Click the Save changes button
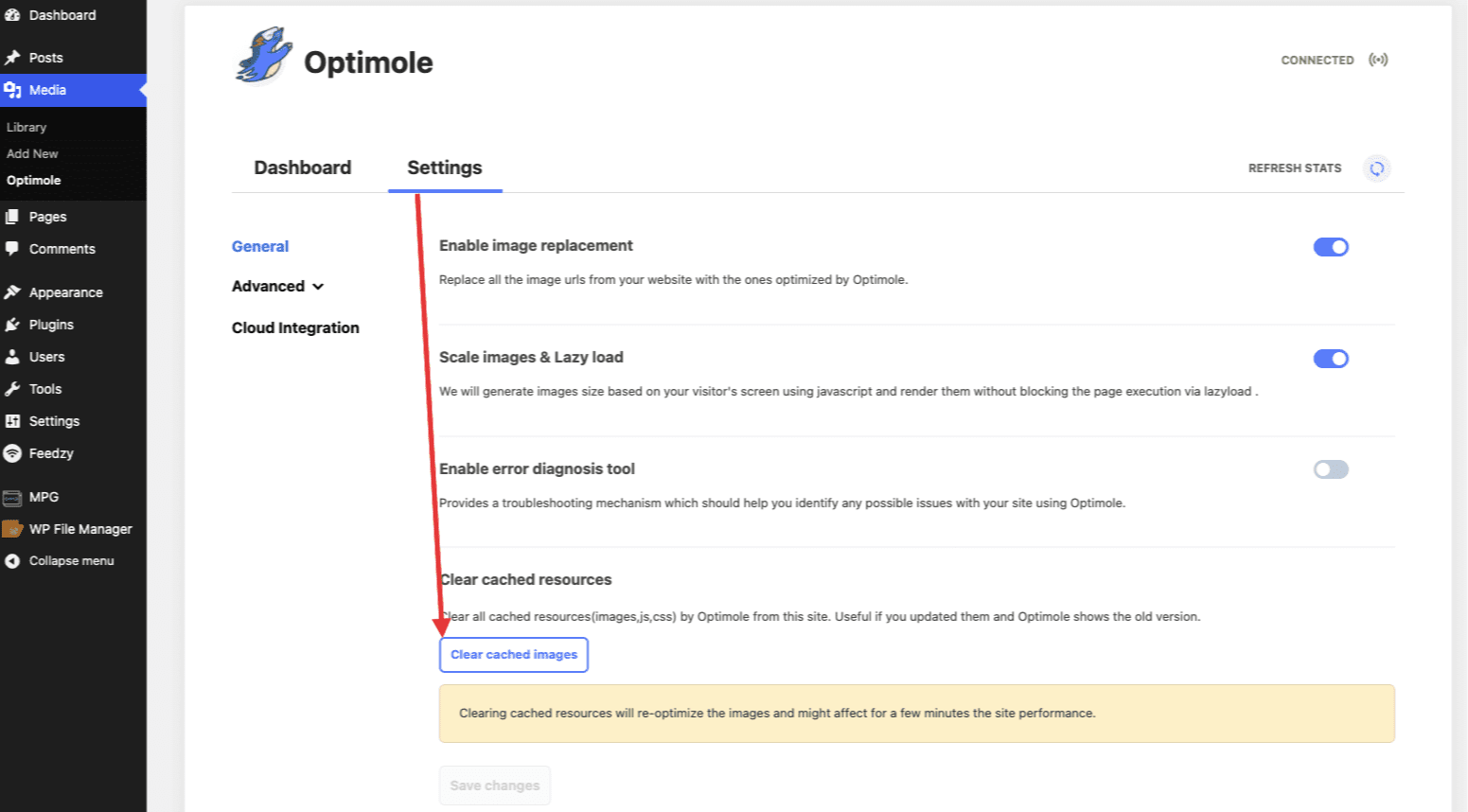 (494, 786)
